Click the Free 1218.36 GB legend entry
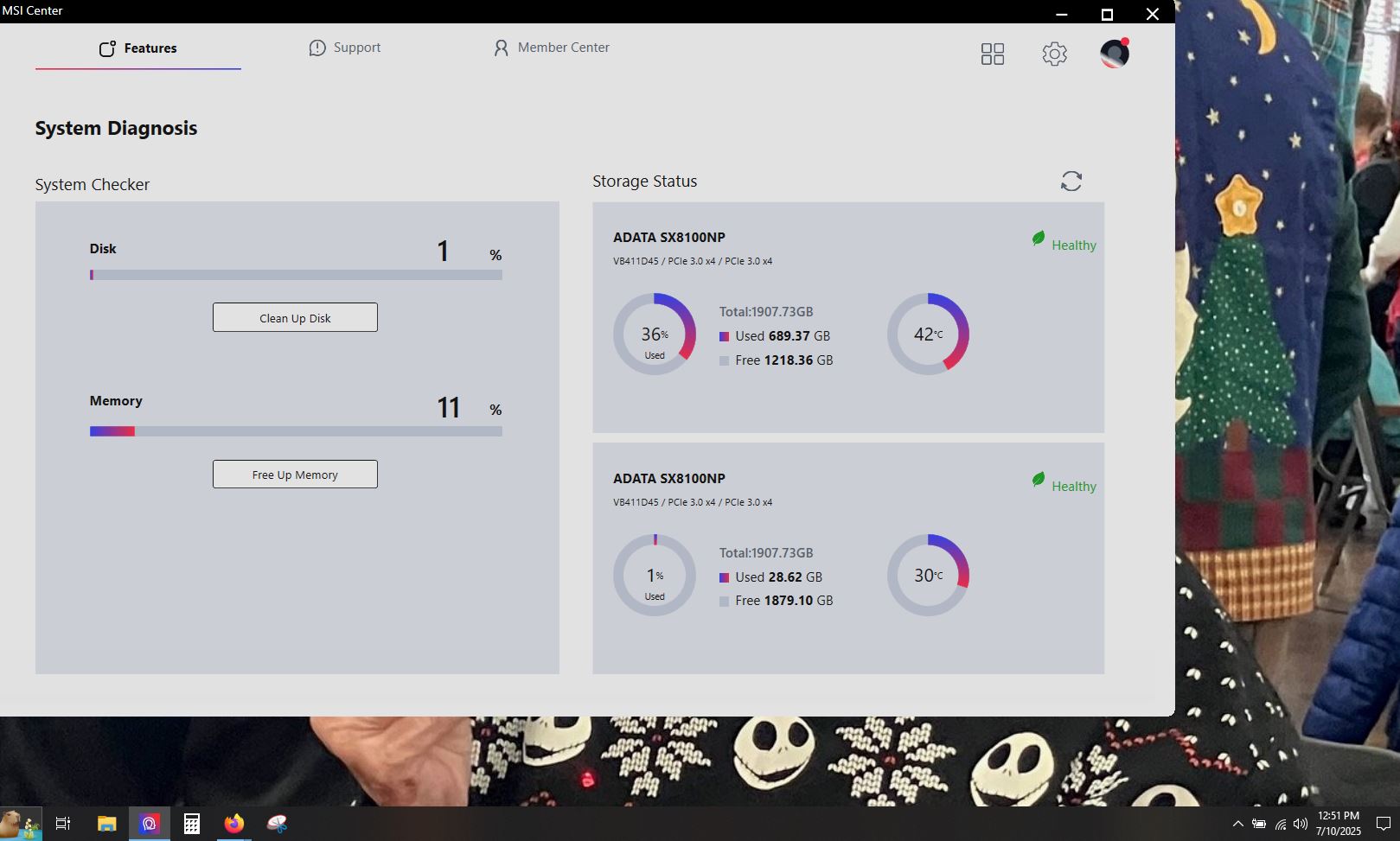This screenshot has height=841, width=1400. [776, 360]
